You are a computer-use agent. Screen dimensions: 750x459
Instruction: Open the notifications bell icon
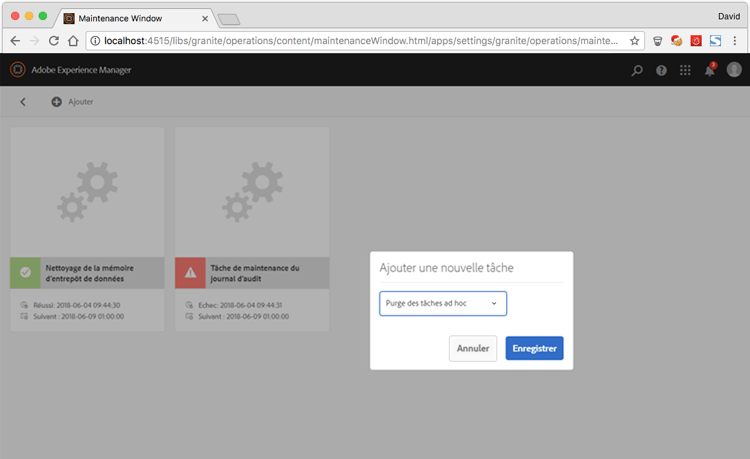click(x=710, y=70)
